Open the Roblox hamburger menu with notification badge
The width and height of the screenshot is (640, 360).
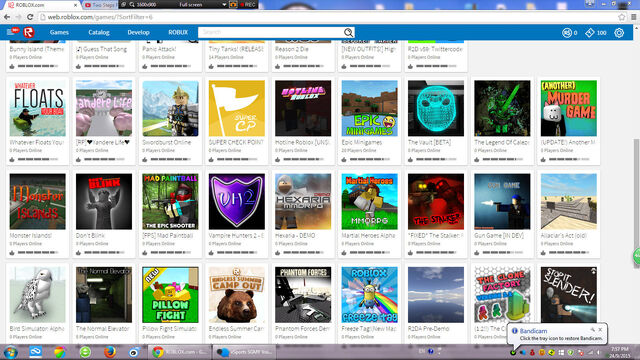click(13, 31)
